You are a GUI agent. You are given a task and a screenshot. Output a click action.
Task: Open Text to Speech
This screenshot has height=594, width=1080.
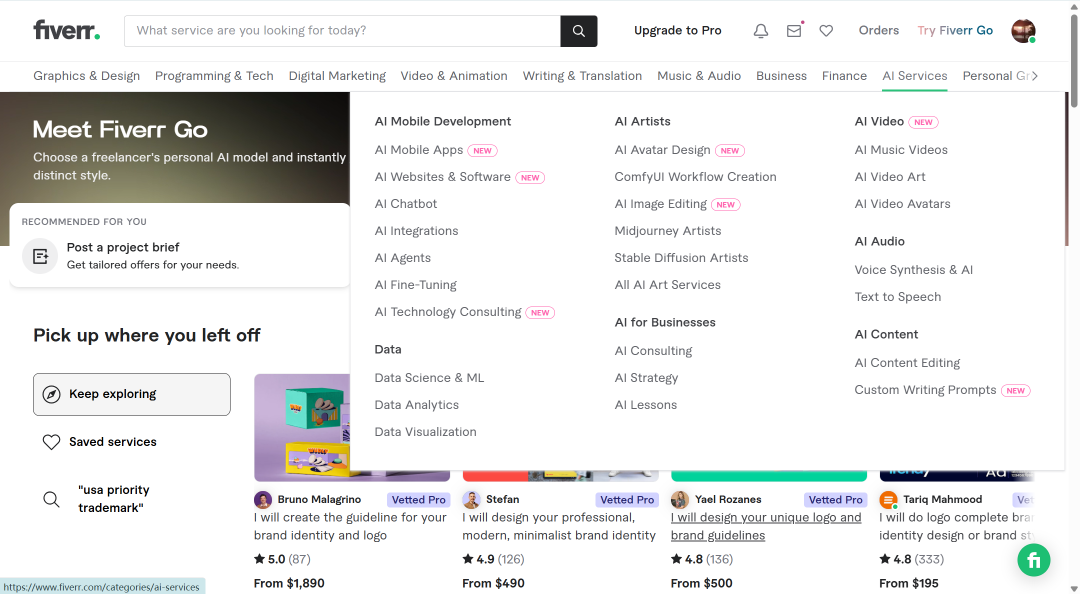point(897,297)
